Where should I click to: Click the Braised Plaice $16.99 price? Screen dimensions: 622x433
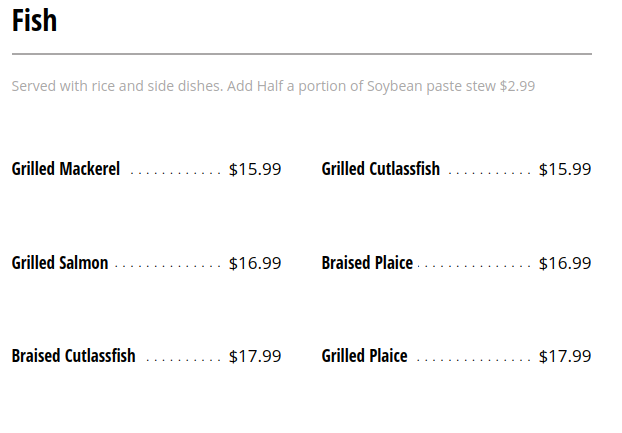tap(565, 263)
